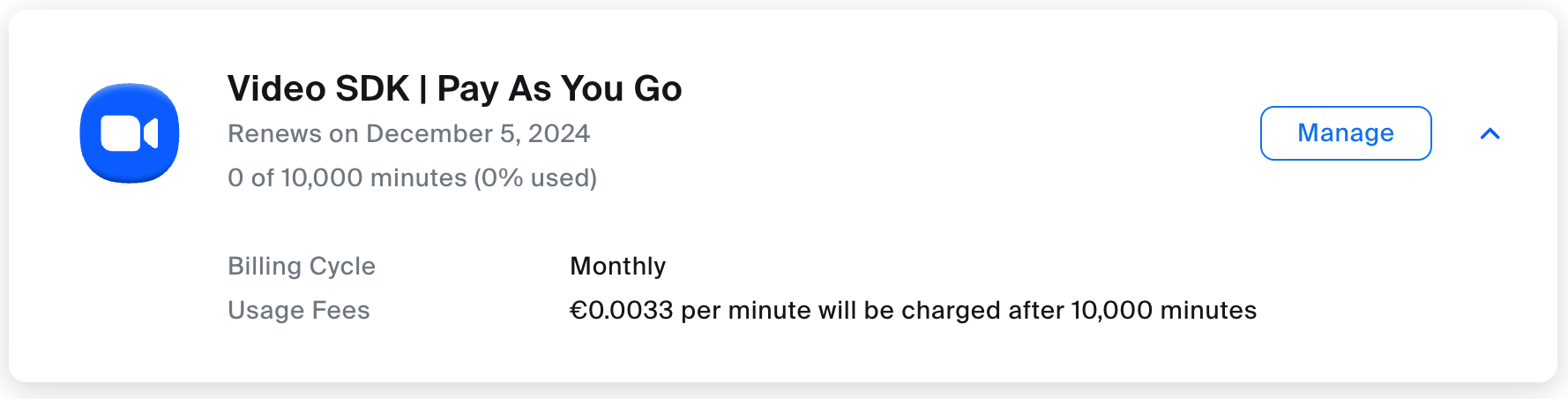Click the "0 of 10,000 minutes" usage text

click(x=347, y=178)
